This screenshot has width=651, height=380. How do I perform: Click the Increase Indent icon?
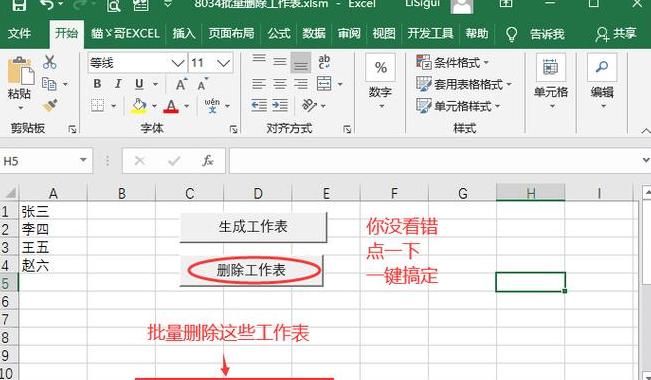pyautogui.click(x=280, y=105)
